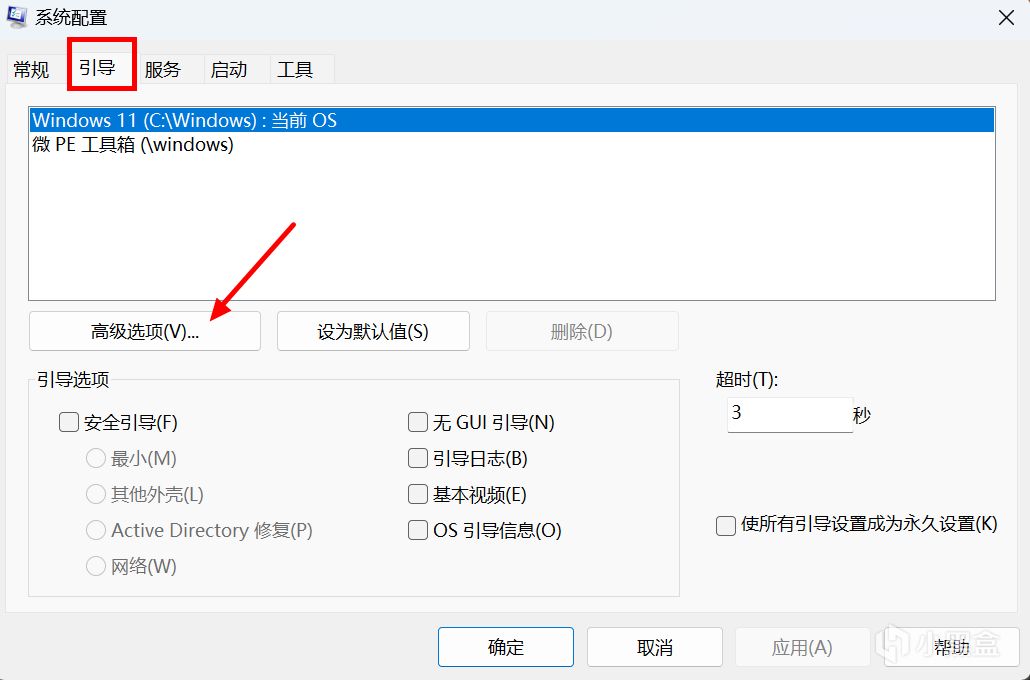
Task: Click the 应用(A) button
Action: tap(802, 647)
